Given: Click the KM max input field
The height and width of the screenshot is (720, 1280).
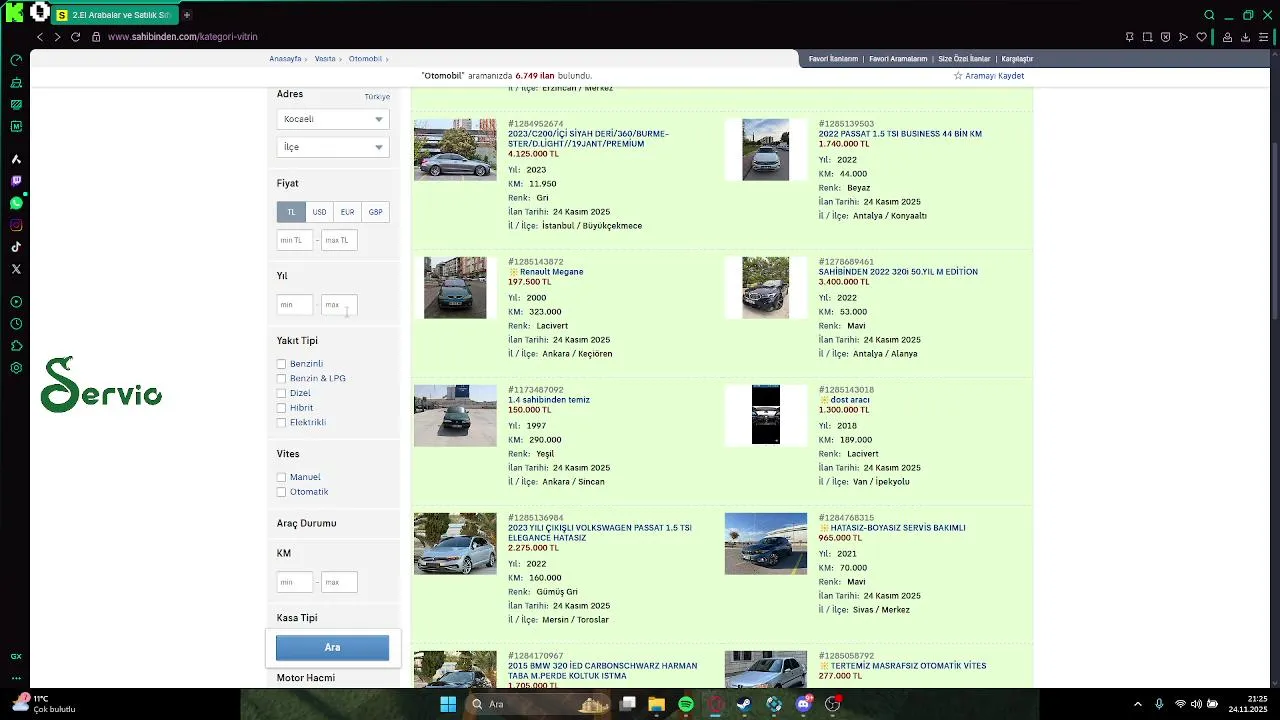Looking at the screenshot, I should [339, 582].
